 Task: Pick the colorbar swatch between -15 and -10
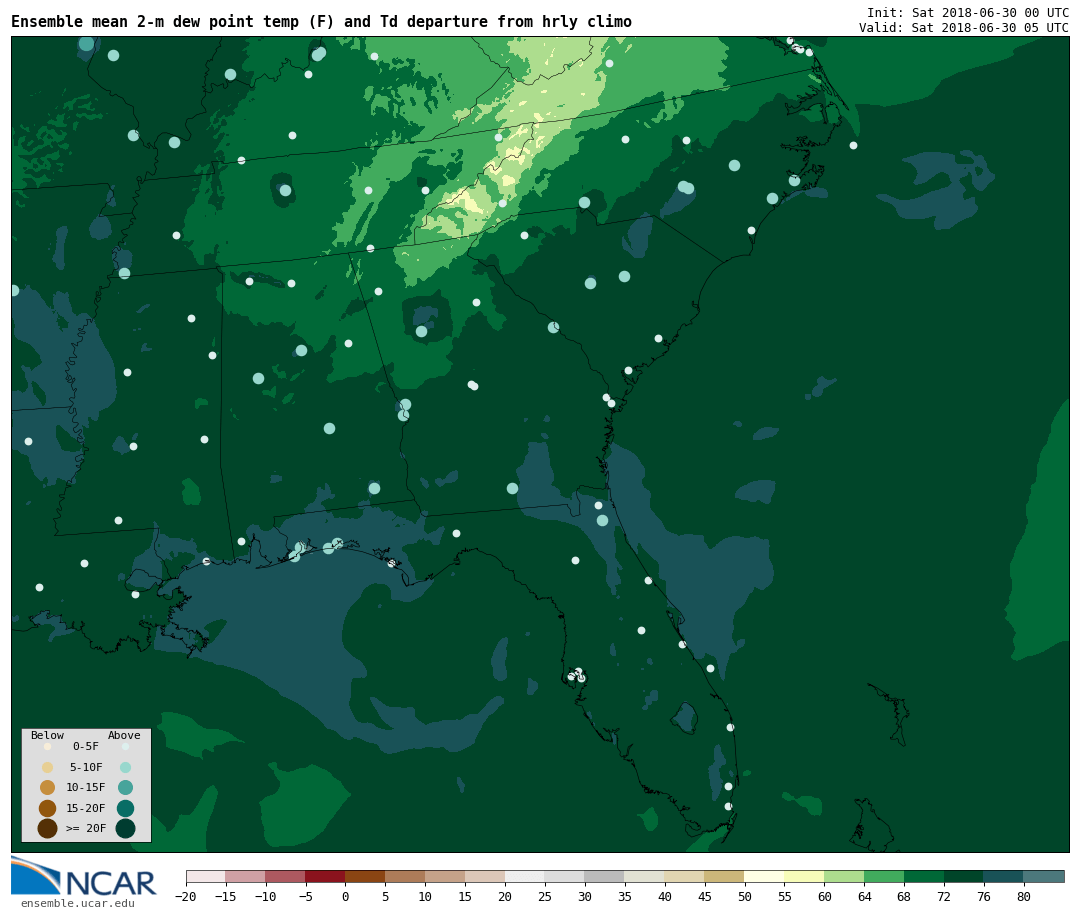[x=246, y=876]
